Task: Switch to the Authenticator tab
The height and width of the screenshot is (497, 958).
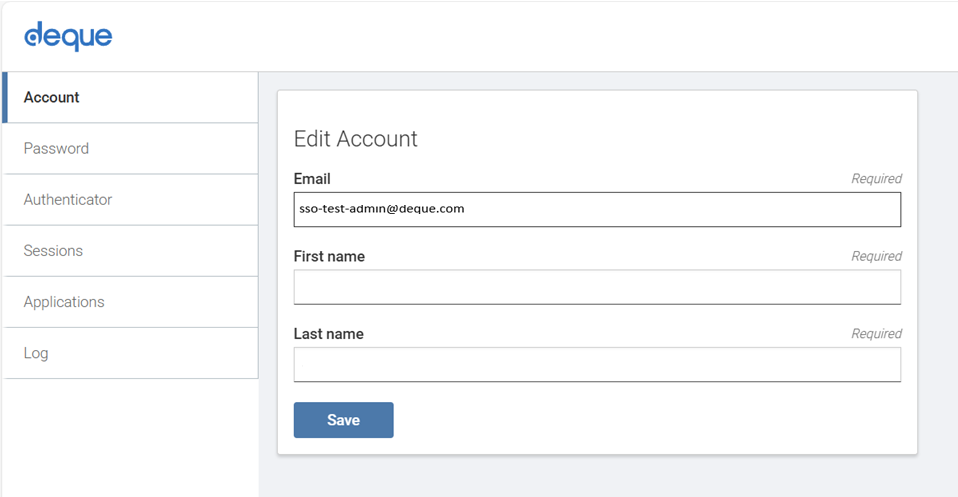Action: coord(68,199)
